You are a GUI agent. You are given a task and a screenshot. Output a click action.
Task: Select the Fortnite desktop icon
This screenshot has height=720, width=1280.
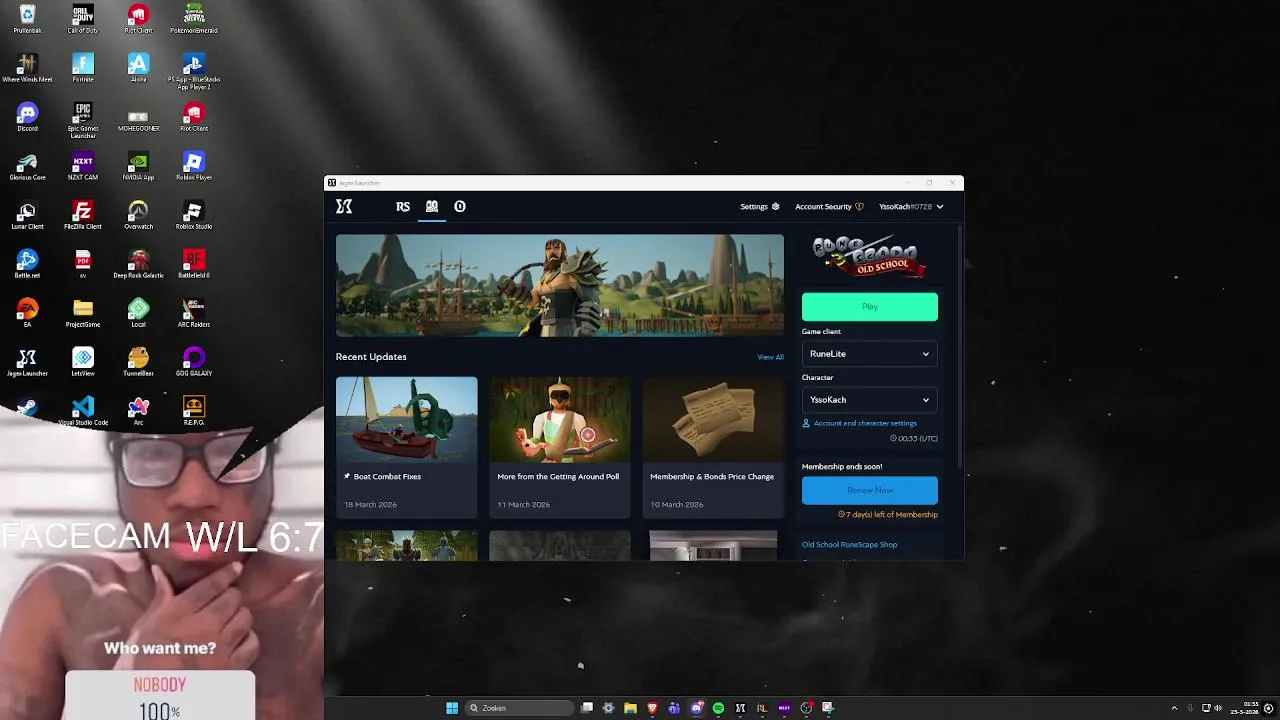tap(83, 68)
